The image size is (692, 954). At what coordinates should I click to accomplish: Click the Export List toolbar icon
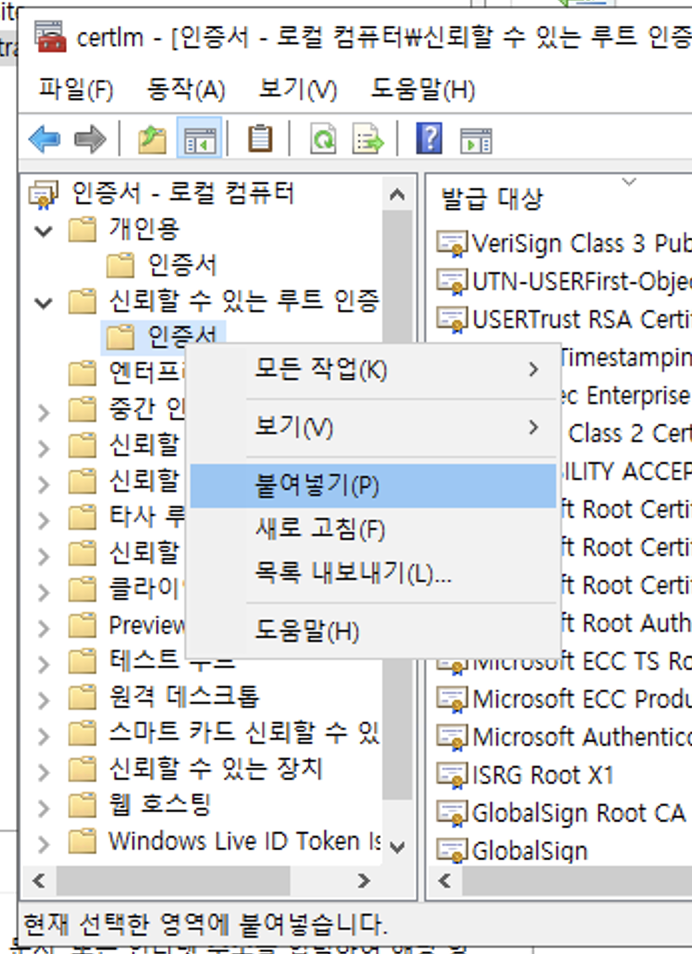368,139
